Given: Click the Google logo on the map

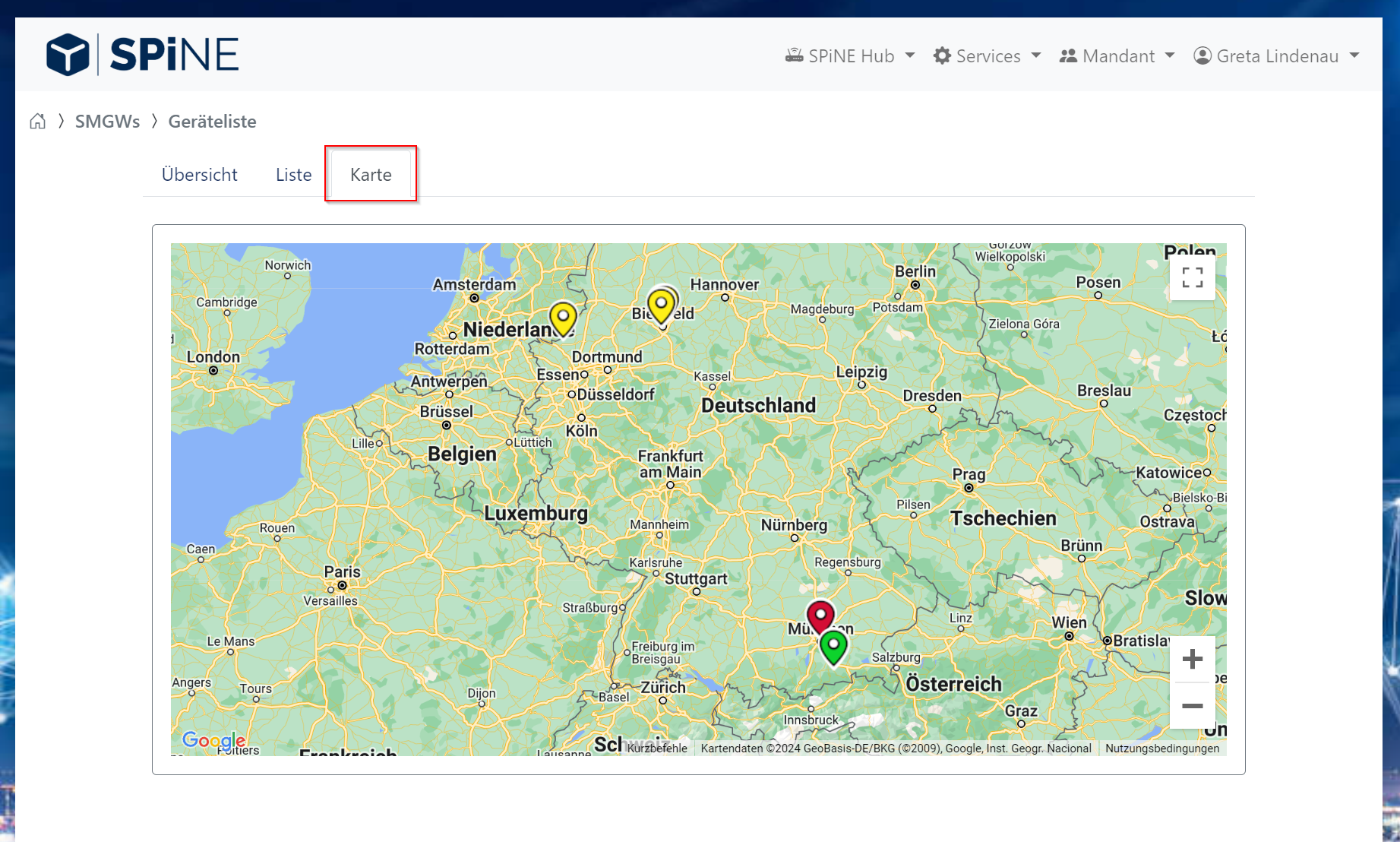Looking at the screenshot, I should (213, 740).
